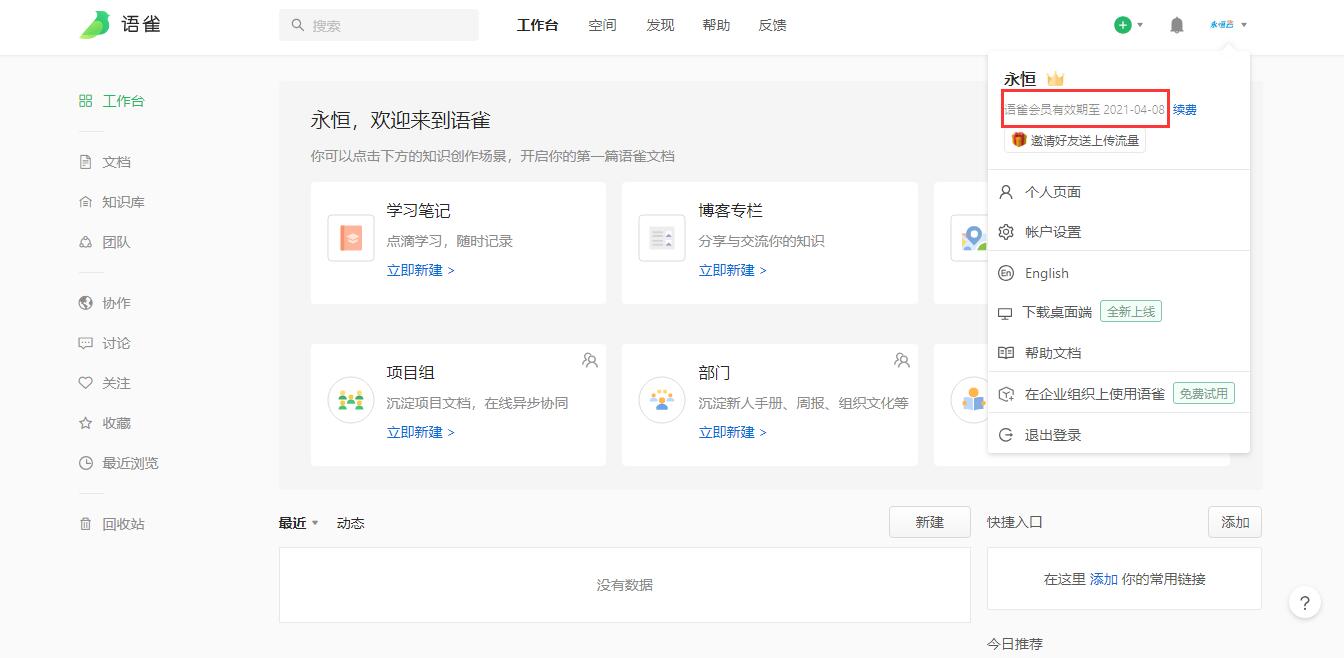The height and width of the screenshot is (658, 1344).
Task: Click the 关注 heart icon in sidebar
Action: (85, 383)
